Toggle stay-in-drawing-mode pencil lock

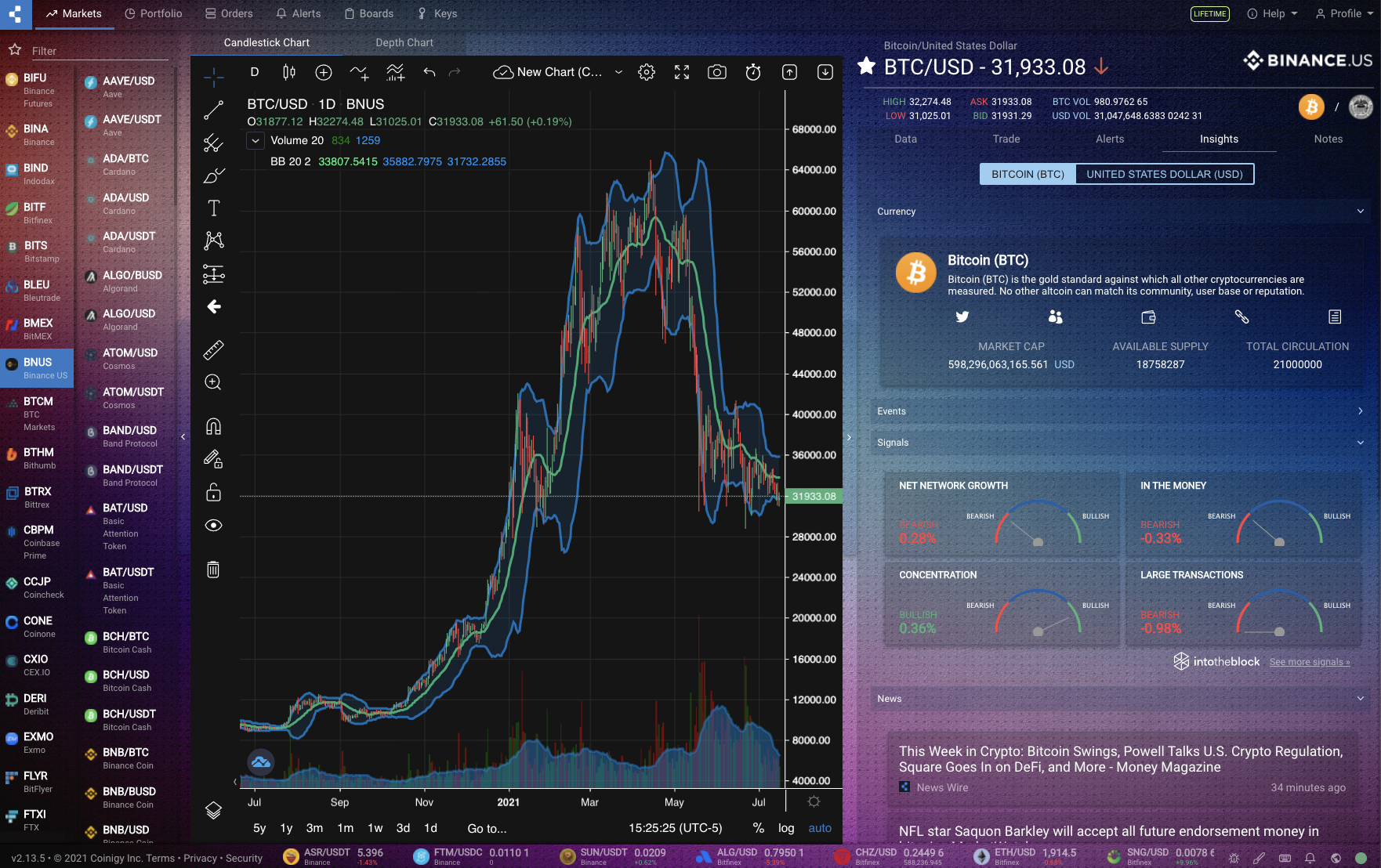(213, 459)
